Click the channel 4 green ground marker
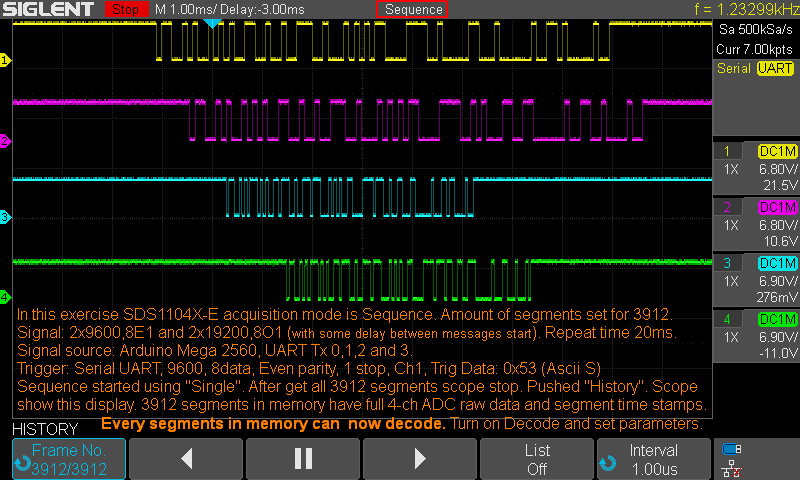Viewport: 800px width, 480px height. pos(5,297)
